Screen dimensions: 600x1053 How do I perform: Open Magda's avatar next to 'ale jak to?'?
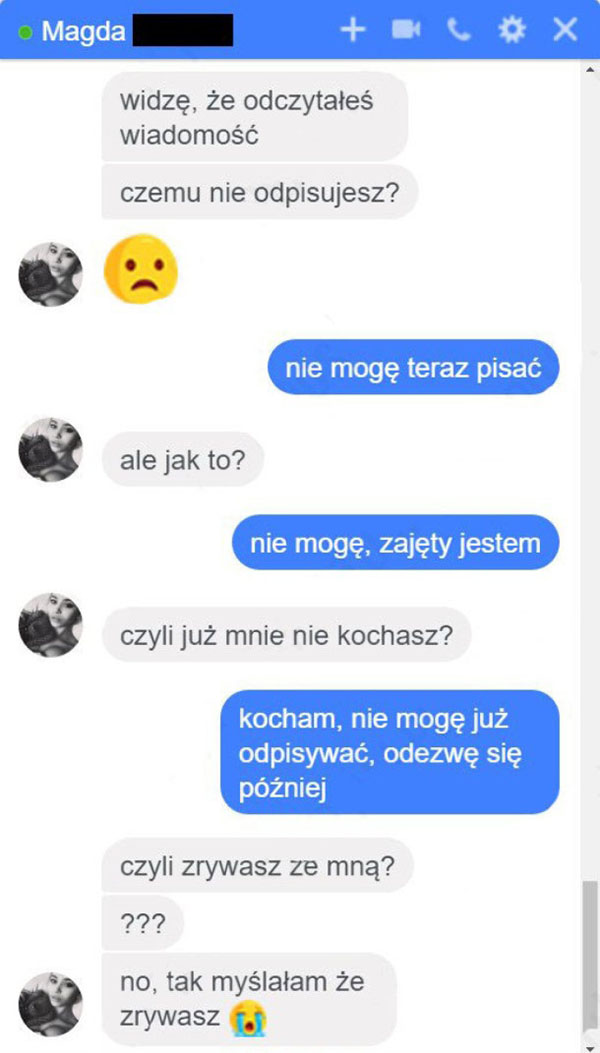(x=50, y=449)
